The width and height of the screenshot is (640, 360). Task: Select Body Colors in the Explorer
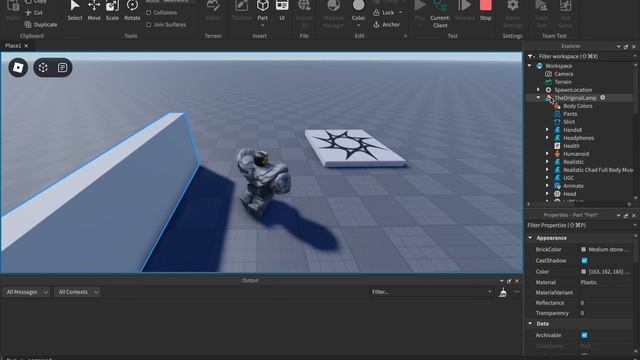point(578,106)
